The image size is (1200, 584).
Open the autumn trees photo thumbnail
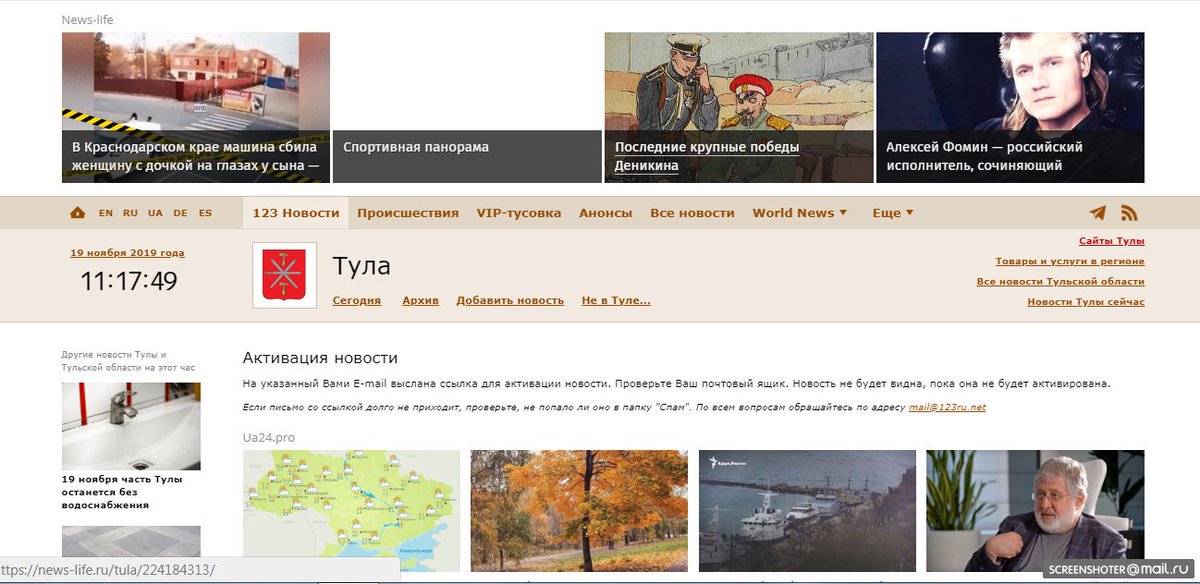tap(579, 510)
